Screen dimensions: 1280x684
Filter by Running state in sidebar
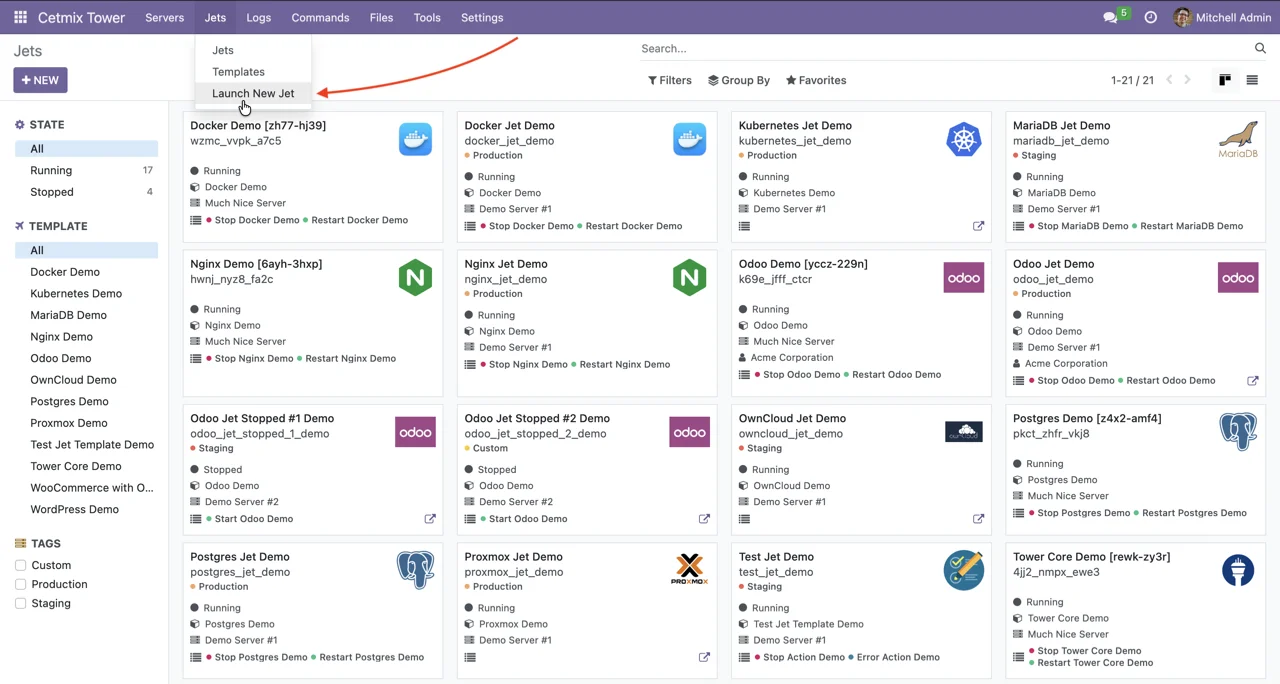51,170
